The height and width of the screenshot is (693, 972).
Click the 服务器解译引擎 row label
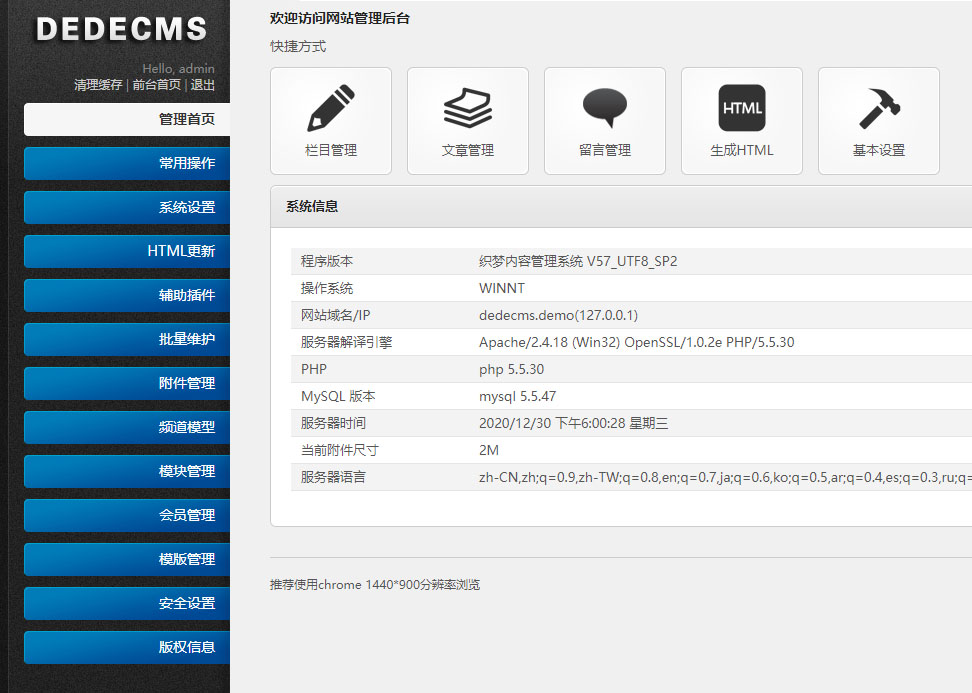tap(347, 342)
